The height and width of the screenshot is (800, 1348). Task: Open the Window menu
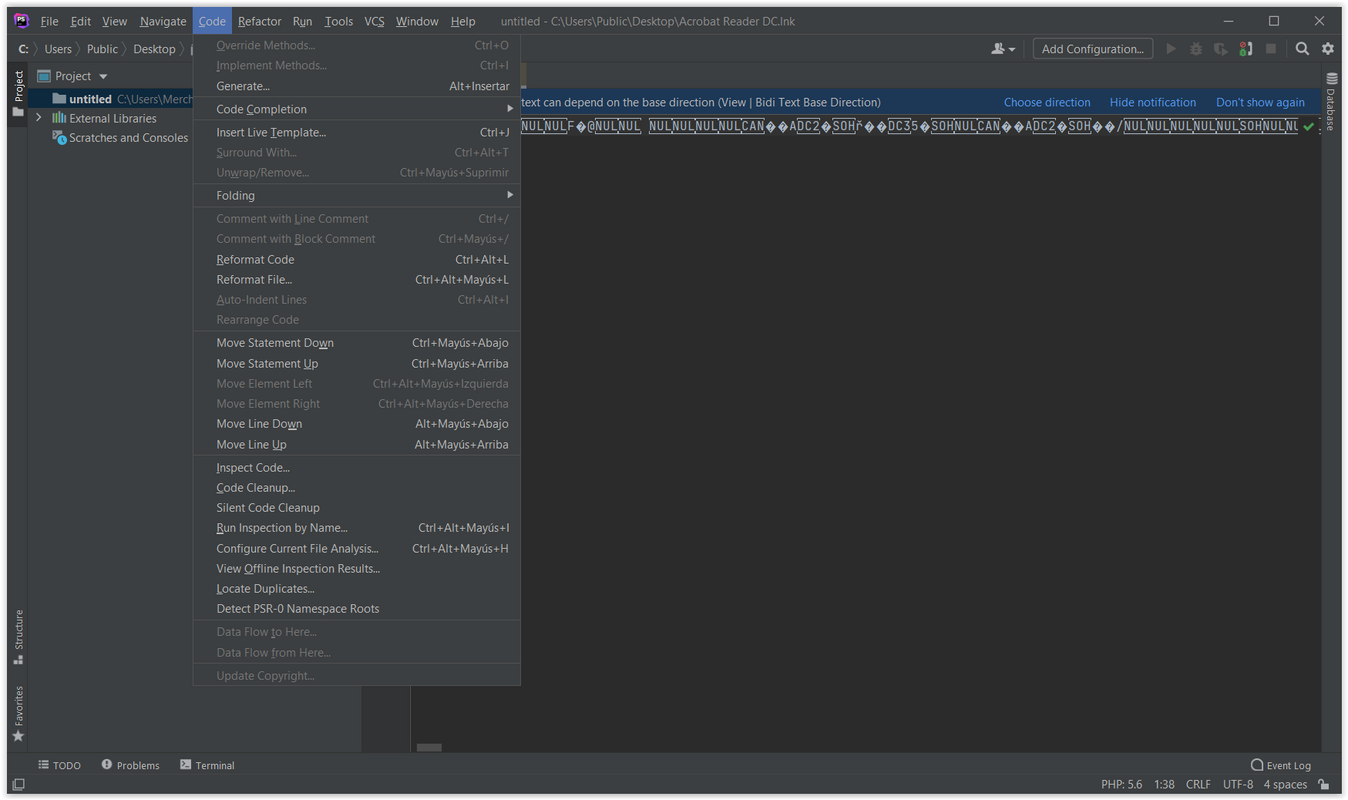(x=417, y=21)
